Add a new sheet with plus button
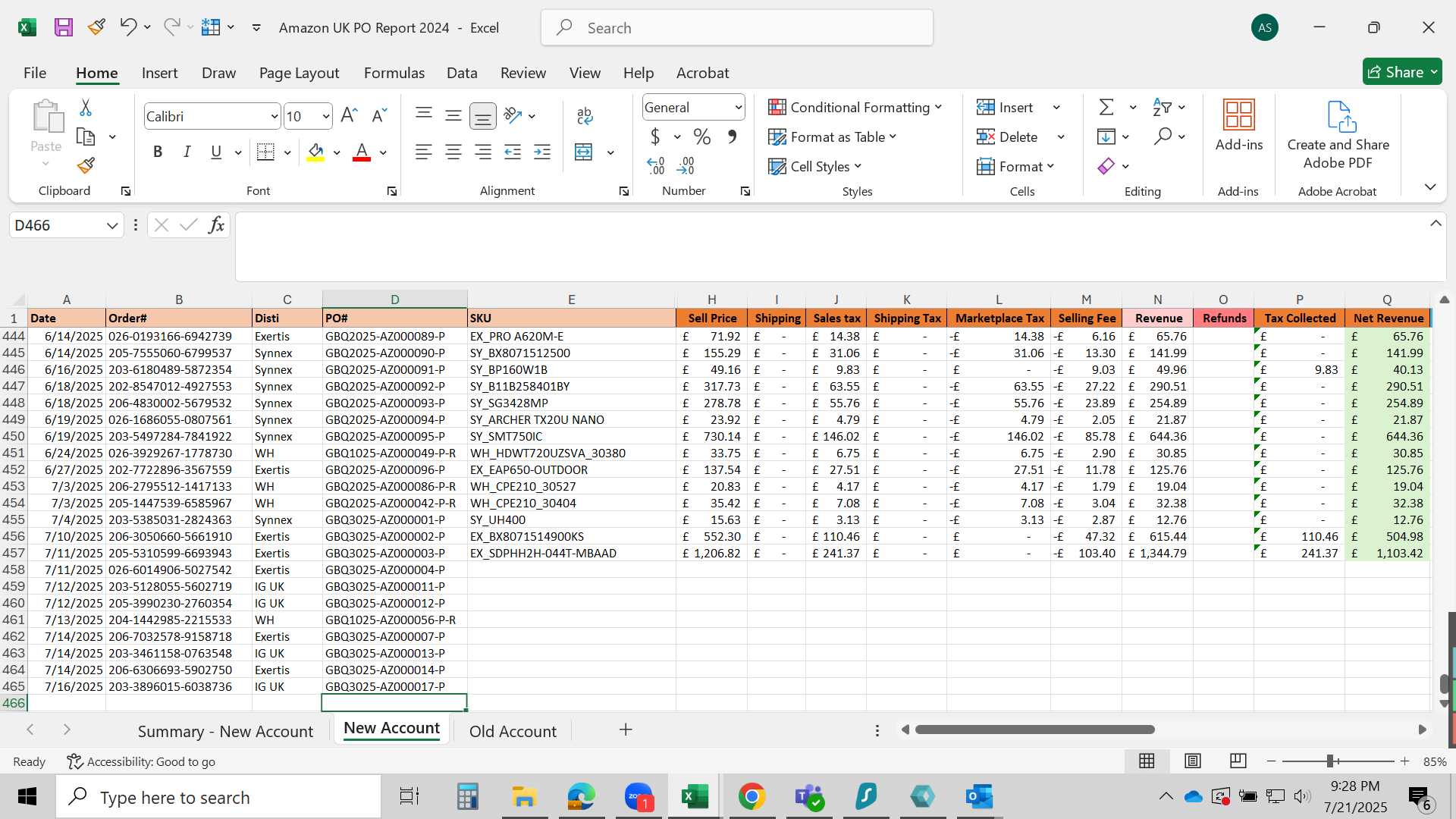Screen dimensions: 1456x819 coord(626,730)
